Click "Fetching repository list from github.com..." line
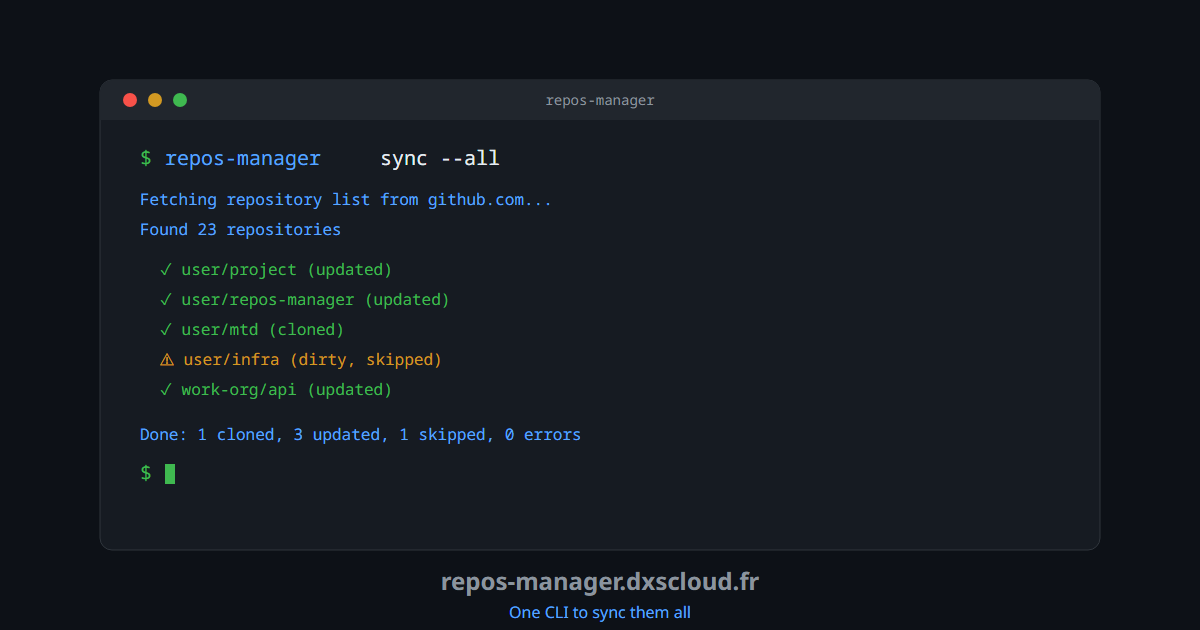The height and width of the screenshot is (630, 1200). point(346,200)
